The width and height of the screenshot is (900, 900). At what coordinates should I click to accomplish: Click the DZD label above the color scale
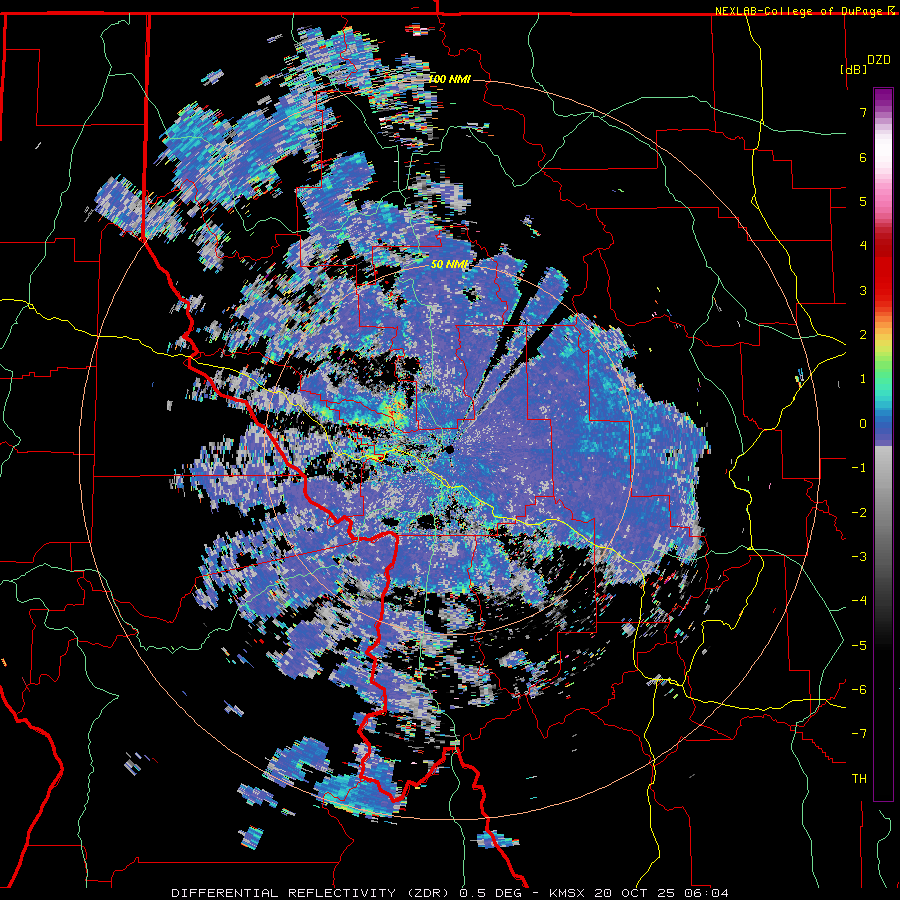pos(879,60)
